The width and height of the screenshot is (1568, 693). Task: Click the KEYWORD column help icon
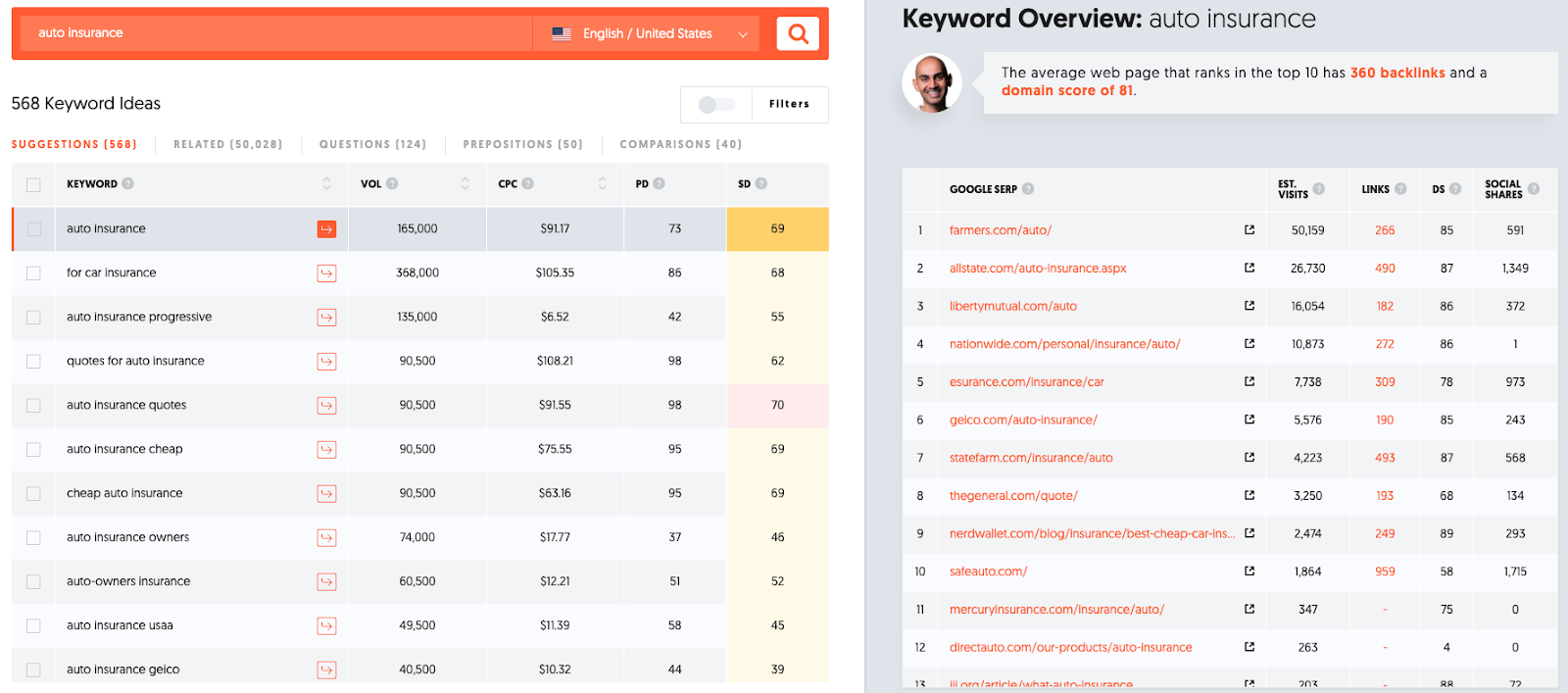pos(128,183)
